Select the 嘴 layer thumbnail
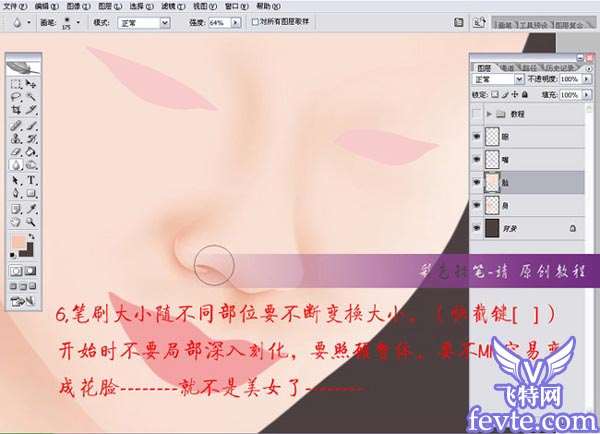 tap(491, 159)
